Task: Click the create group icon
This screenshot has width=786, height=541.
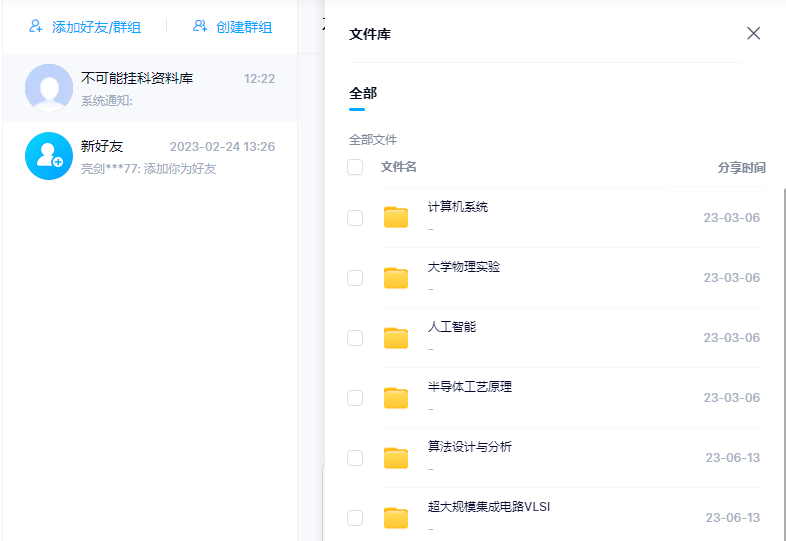Action: (200, 26)
